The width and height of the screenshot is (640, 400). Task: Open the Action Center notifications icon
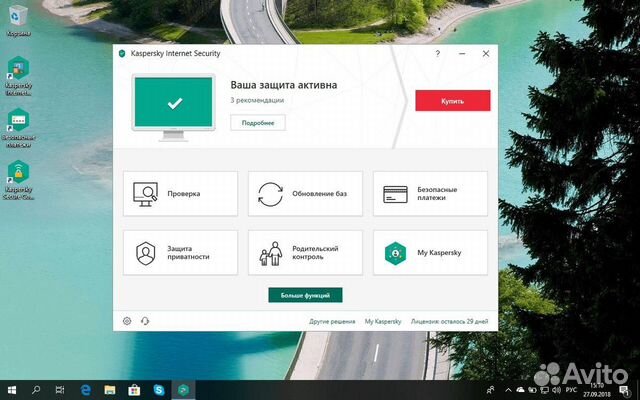[x=624, y=390]
